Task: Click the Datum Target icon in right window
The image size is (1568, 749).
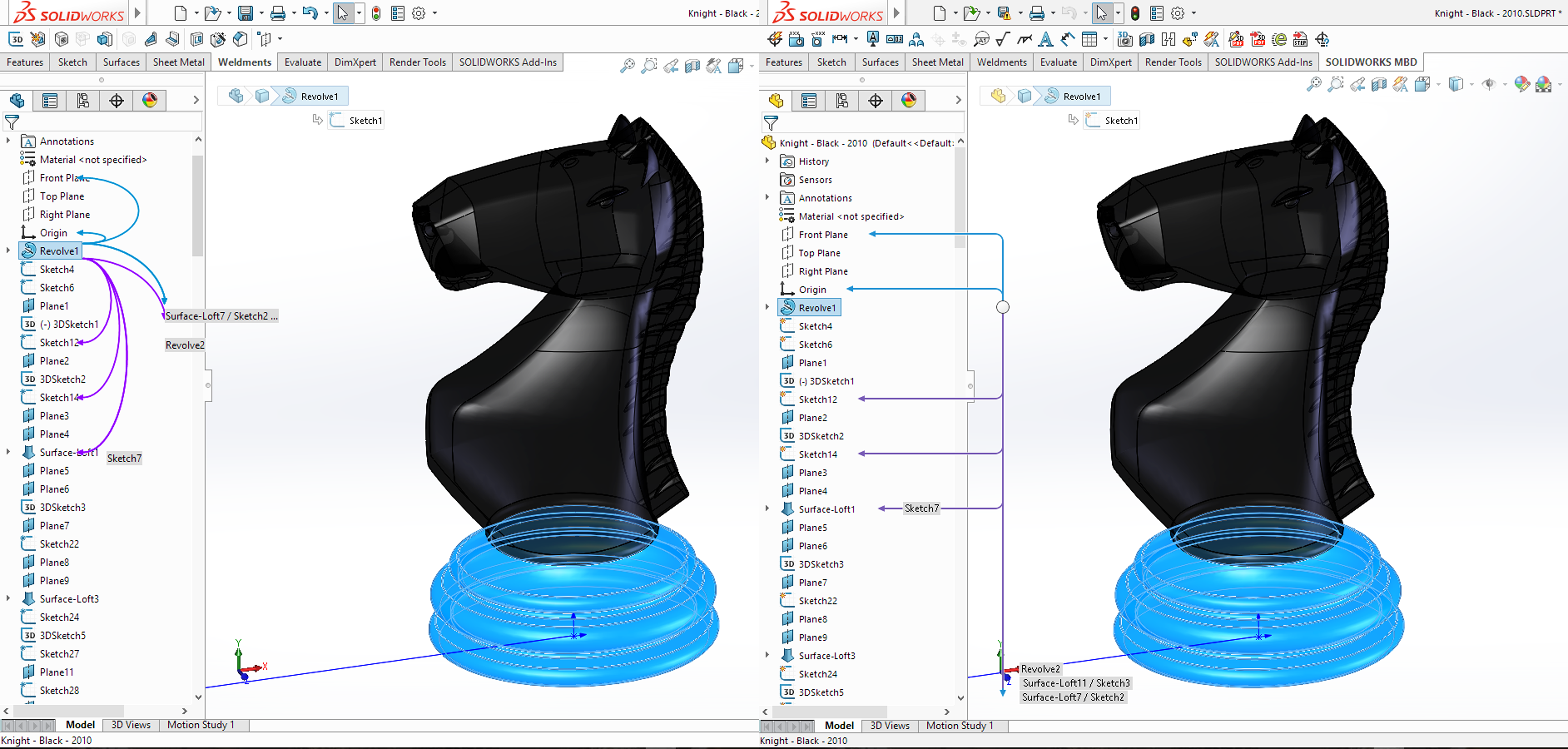Action: pos(982,40)
